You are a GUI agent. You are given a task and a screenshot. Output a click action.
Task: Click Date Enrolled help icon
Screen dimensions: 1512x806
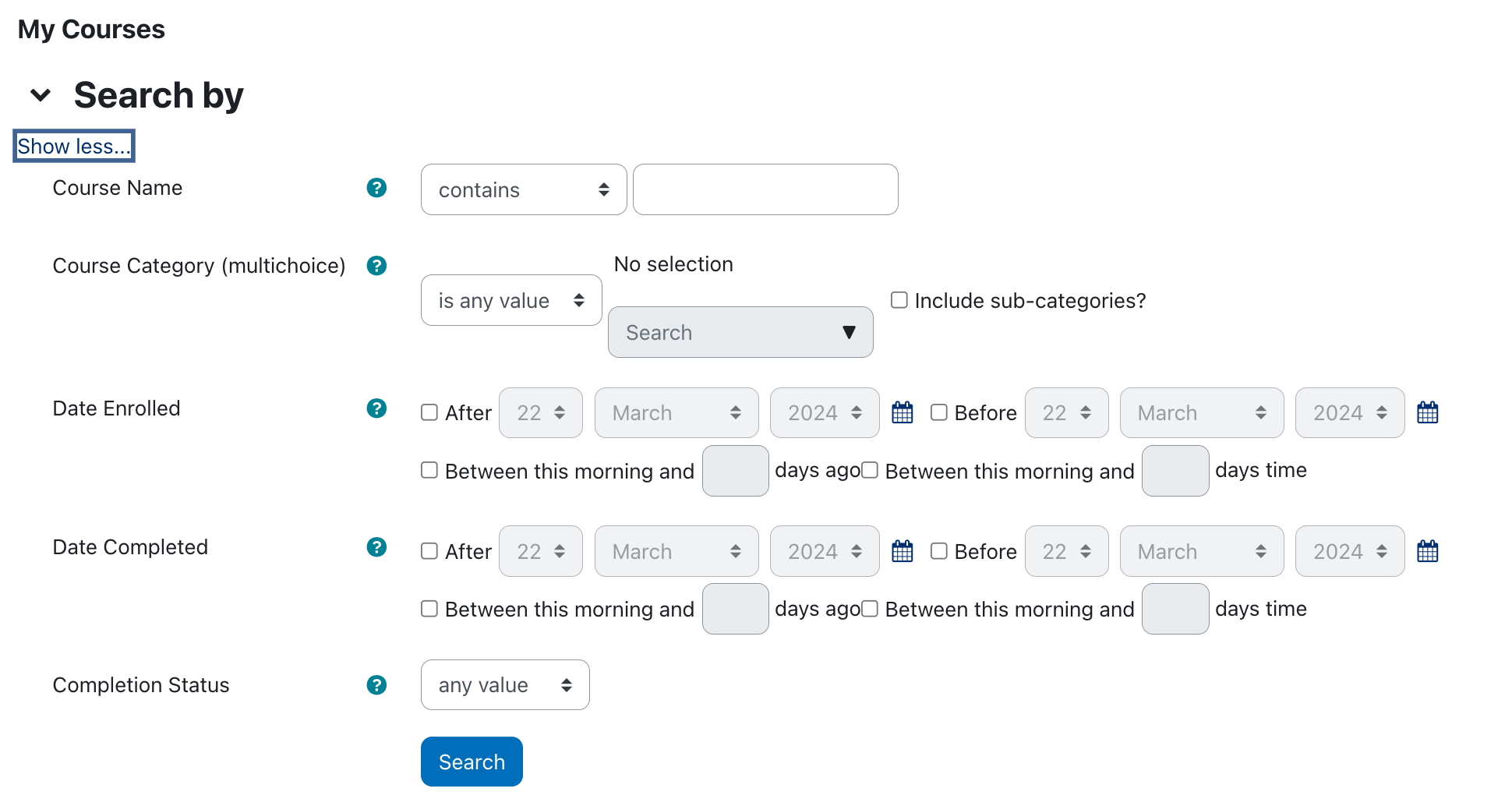point(376,408)
